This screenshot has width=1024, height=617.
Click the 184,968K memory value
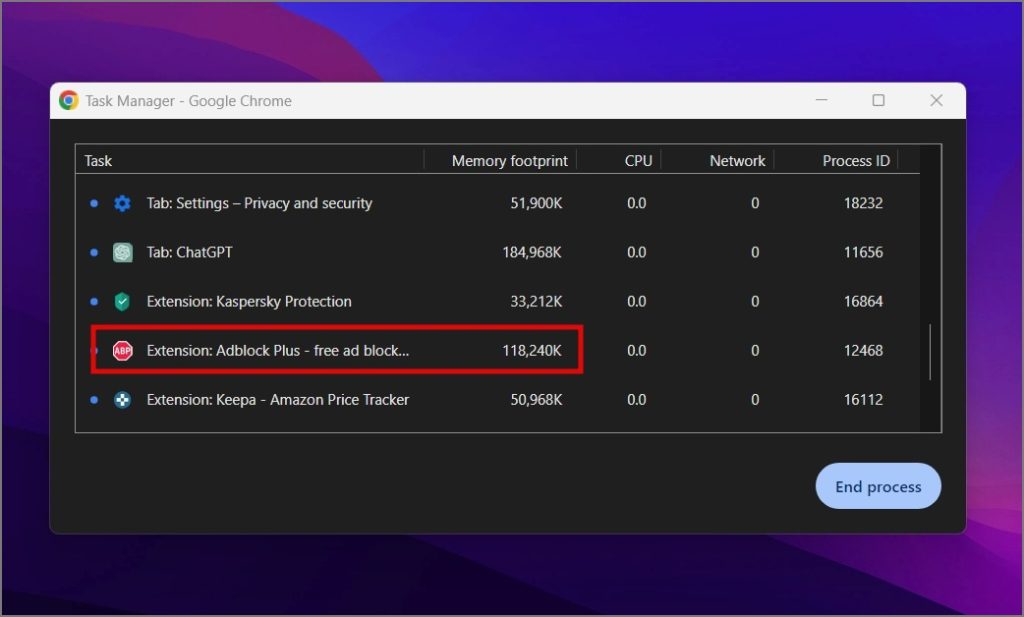point(532,252)
